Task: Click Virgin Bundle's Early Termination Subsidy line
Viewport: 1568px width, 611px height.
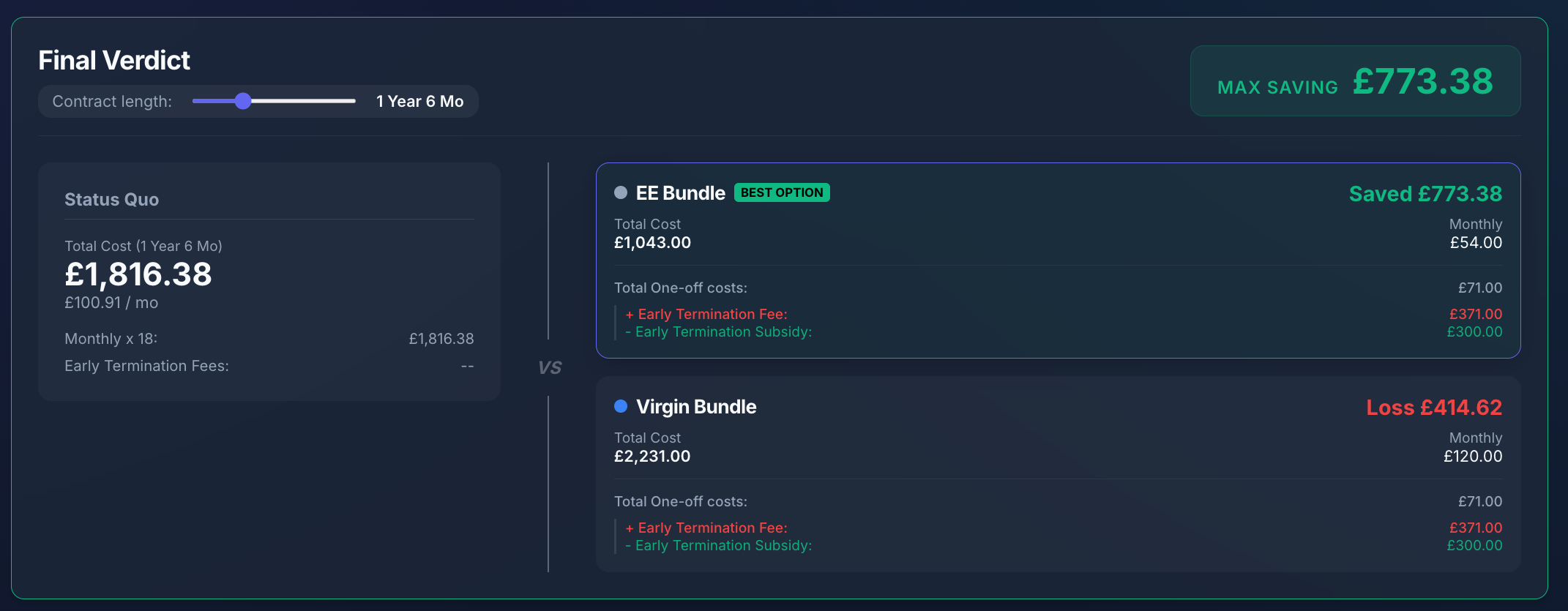Action: tap(719, 545)
